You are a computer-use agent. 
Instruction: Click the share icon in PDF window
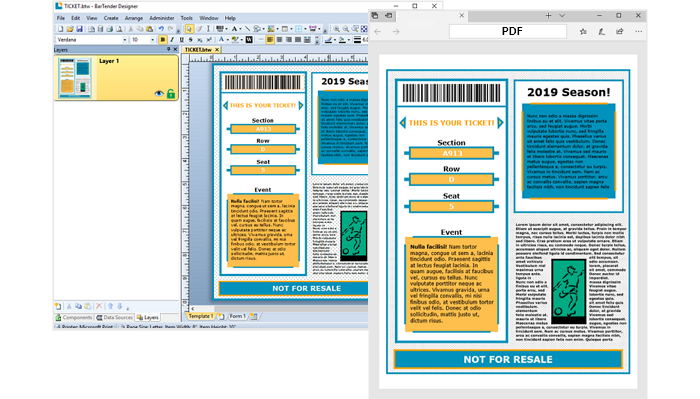coord(620,32)
